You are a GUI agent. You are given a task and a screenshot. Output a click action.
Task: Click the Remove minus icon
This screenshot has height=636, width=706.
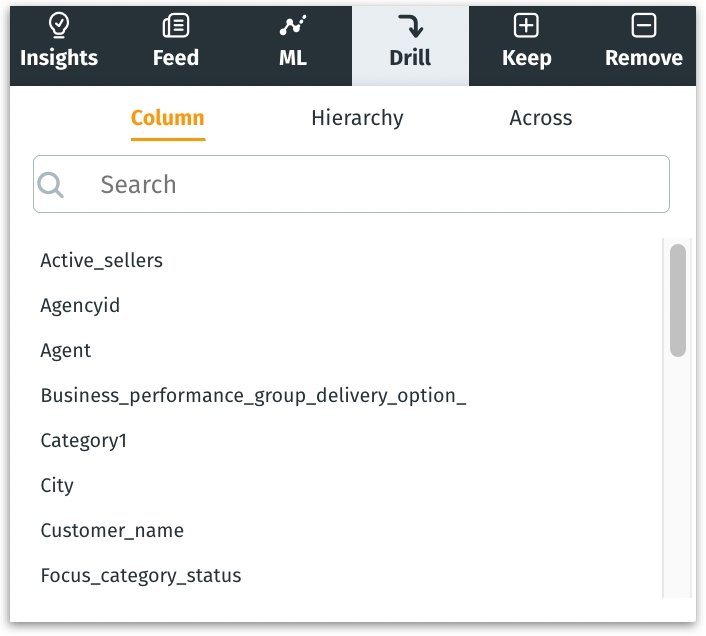click(x=643, y=27)
